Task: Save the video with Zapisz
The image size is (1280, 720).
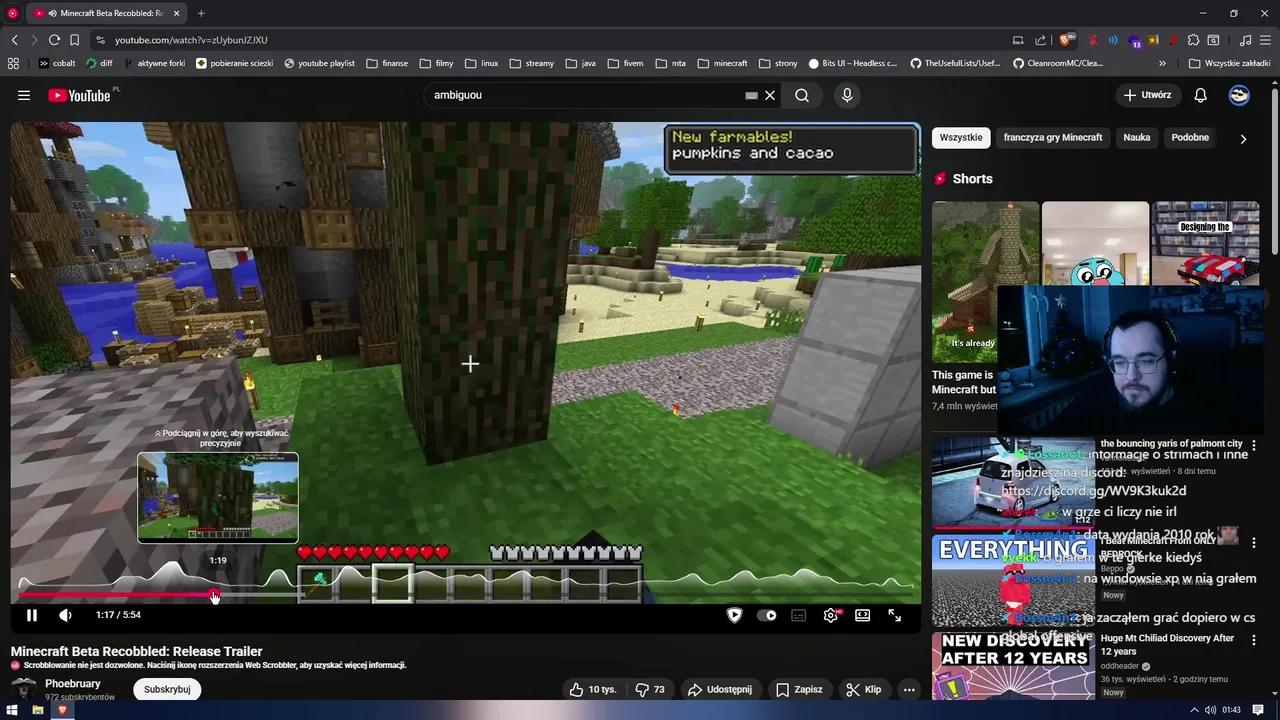Action: 799,689
